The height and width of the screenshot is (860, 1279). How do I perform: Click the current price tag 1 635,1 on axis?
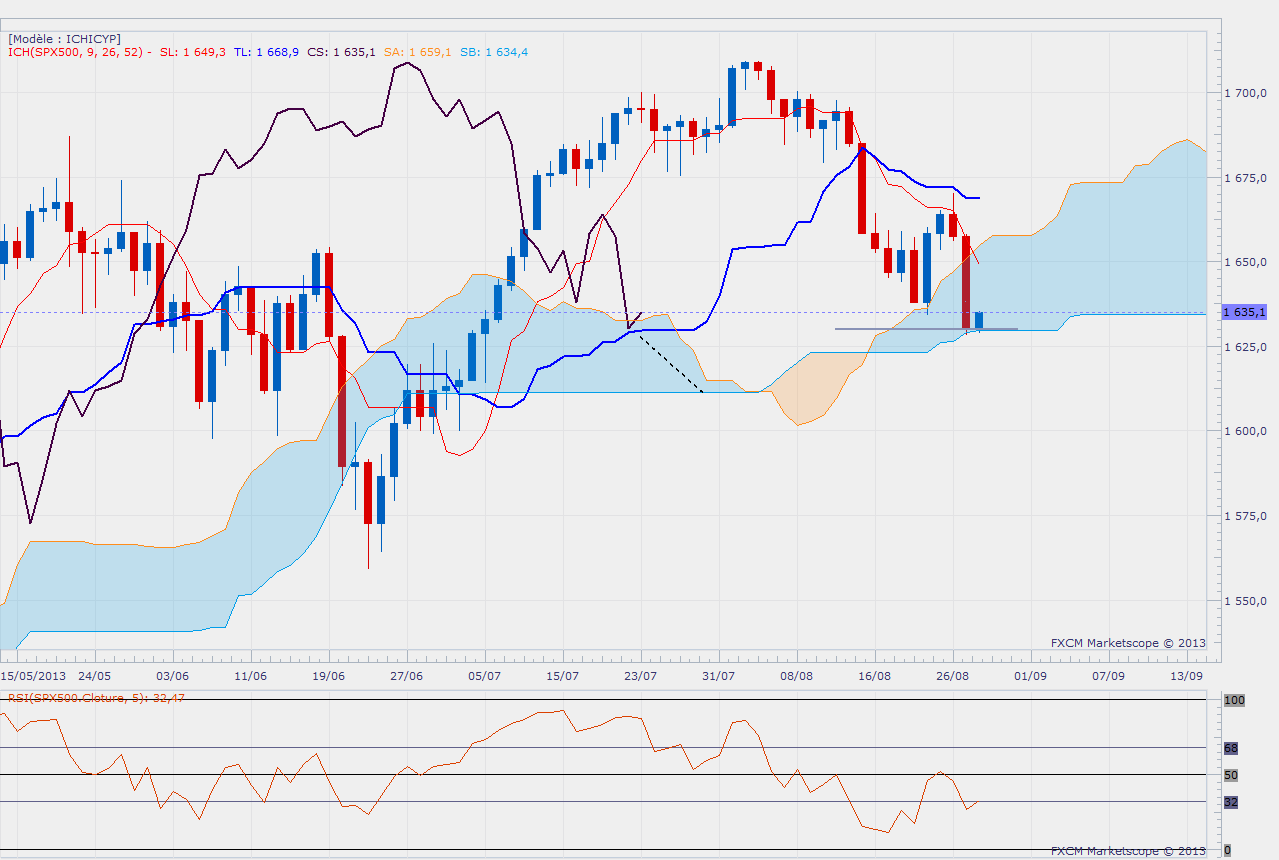[1246, 313]
